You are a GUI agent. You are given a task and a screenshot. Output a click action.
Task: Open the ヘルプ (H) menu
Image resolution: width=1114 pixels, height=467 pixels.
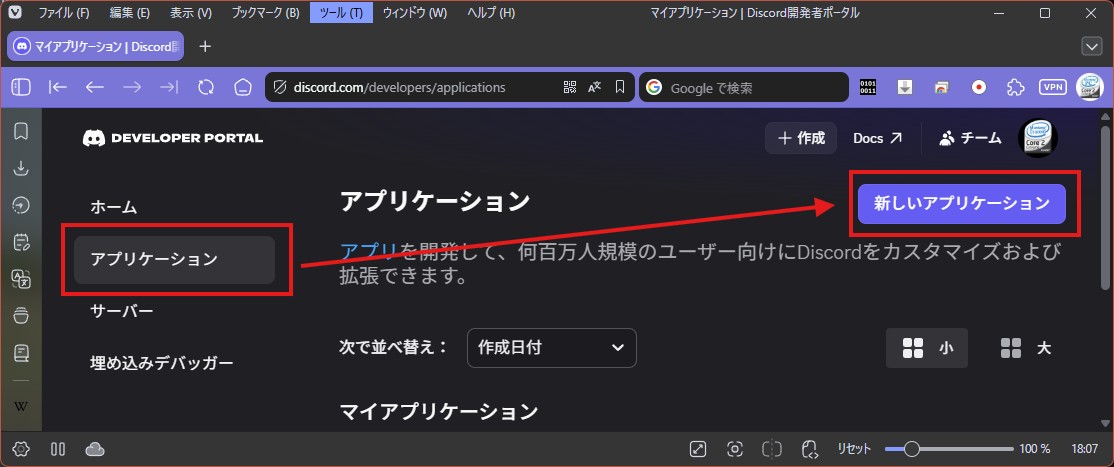pyautogui.click(x=491, y=13)
